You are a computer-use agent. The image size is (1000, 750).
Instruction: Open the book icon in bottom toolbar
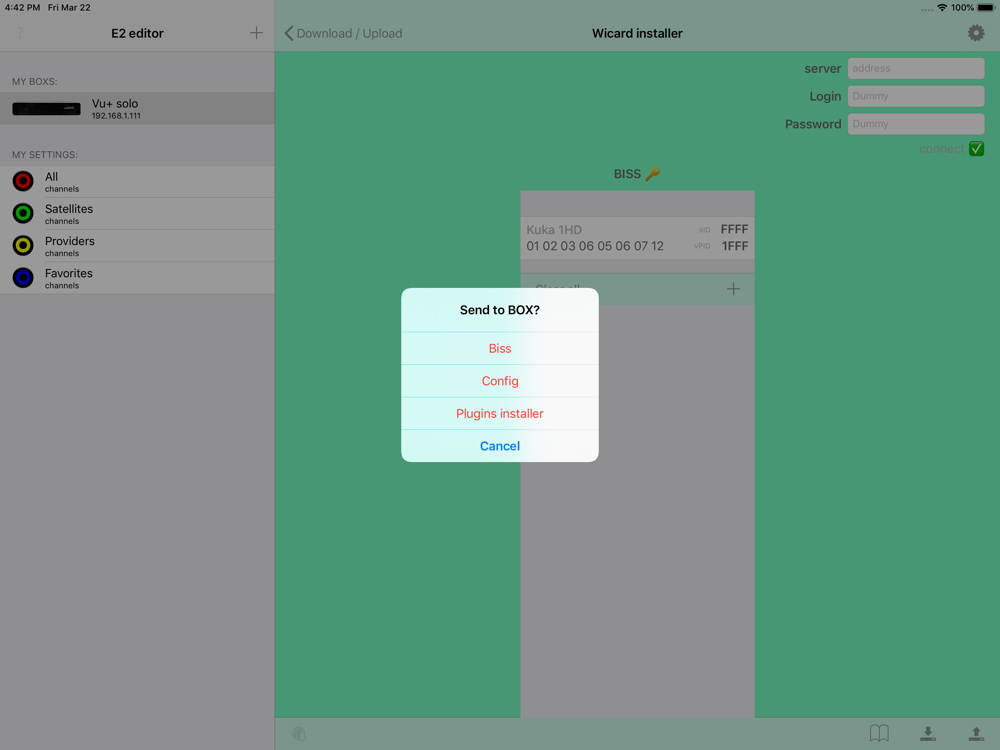(879, 733)
